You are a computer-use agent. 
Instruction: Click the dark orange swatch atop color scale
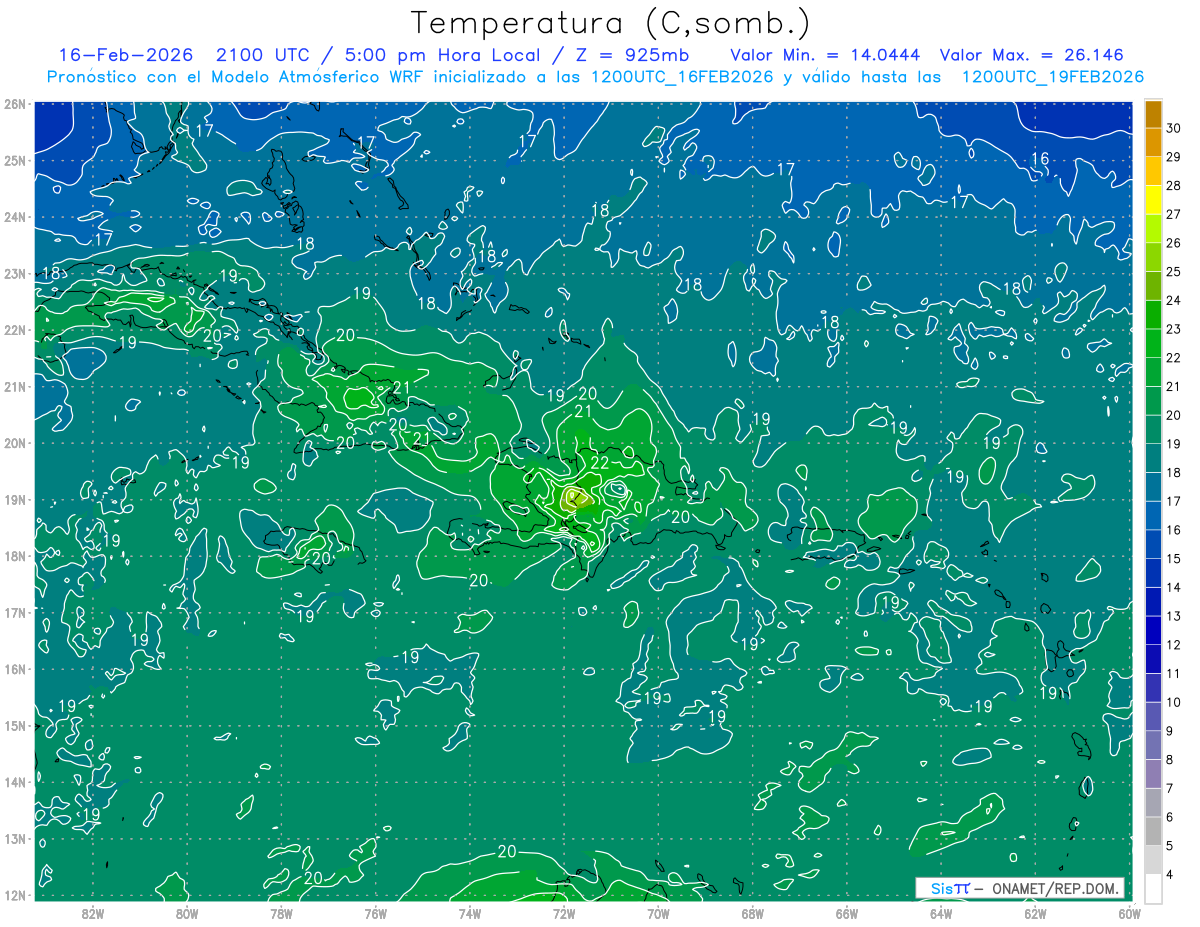(1153, 114)
